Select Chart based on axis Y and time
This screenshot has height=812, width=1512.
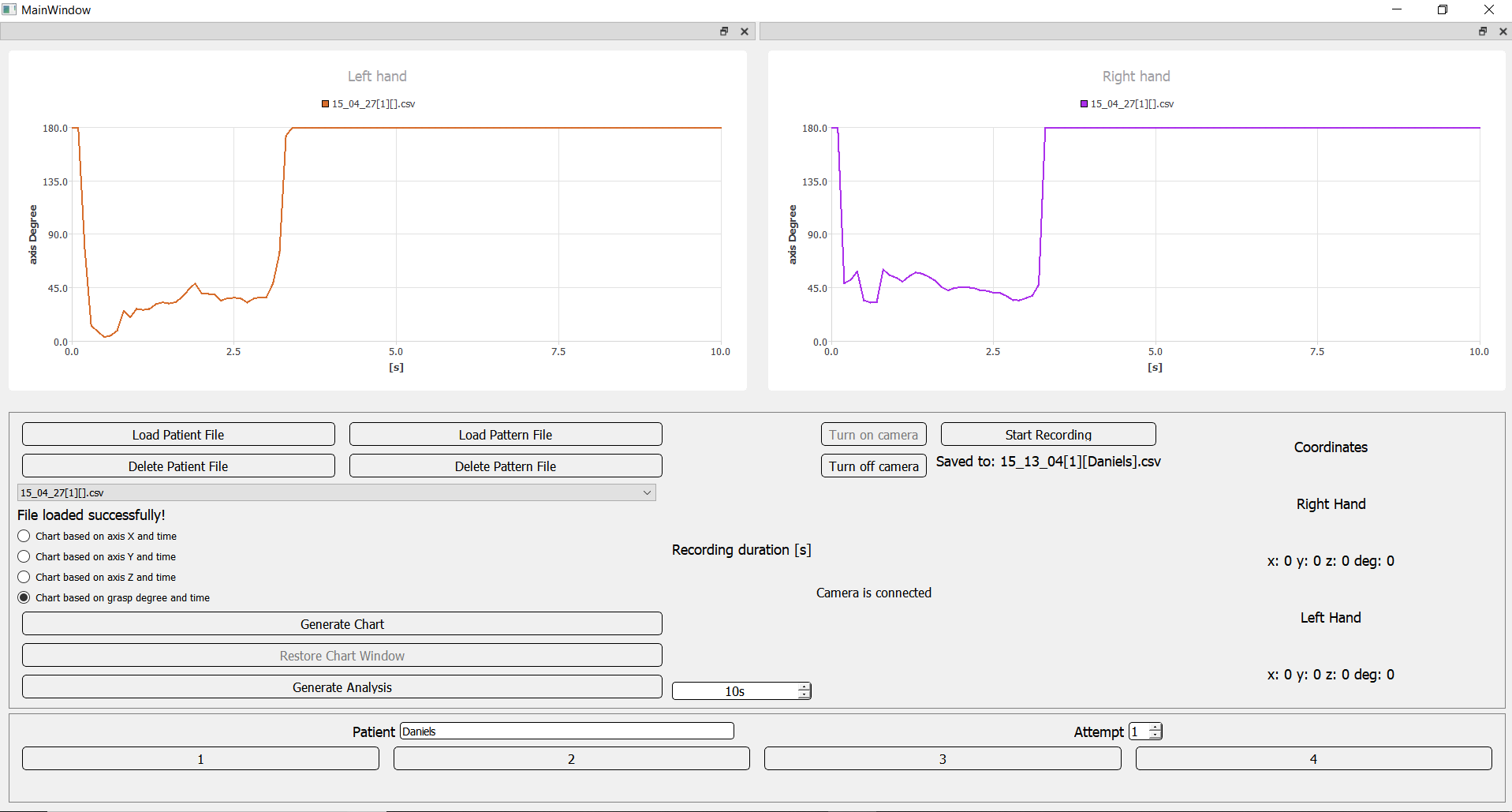(98, 557)
